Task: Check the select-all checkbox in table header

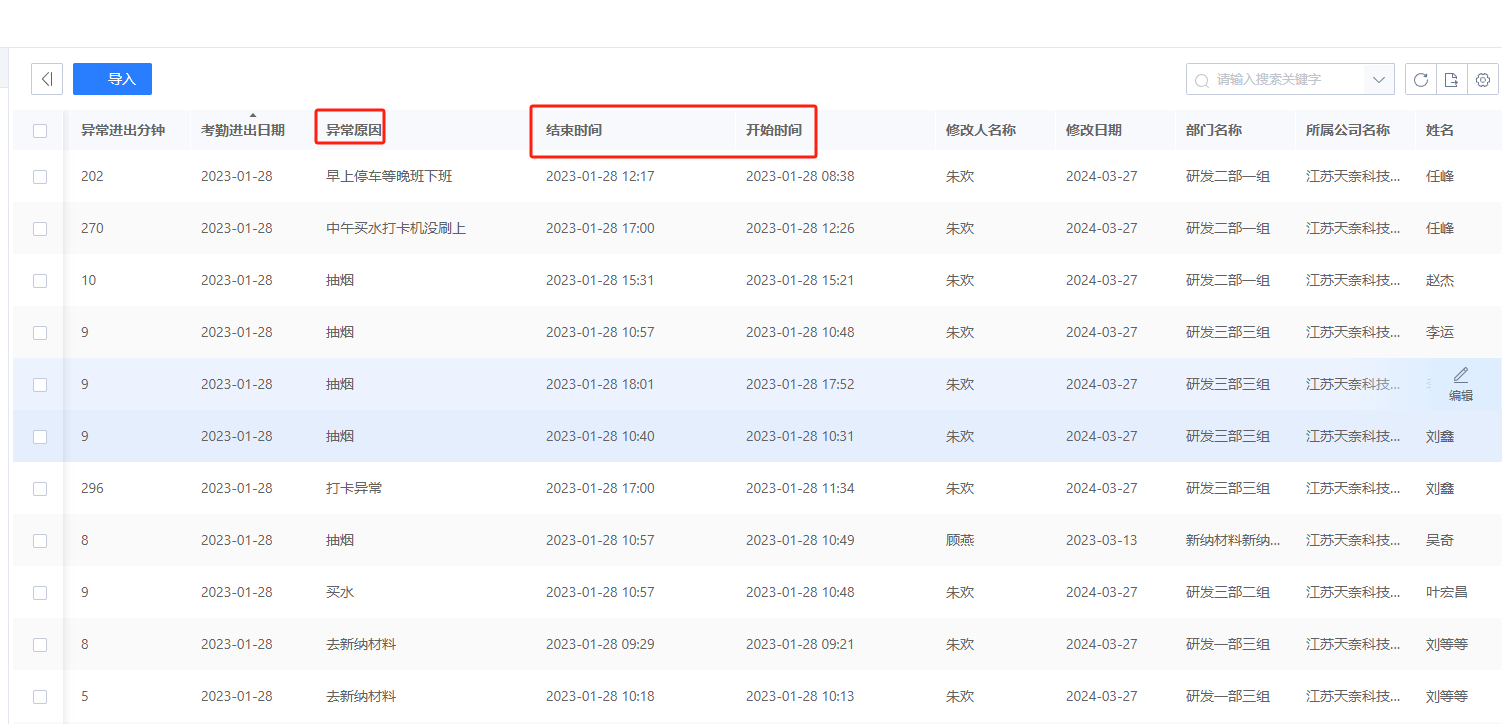Action: [x=39, y=130]
